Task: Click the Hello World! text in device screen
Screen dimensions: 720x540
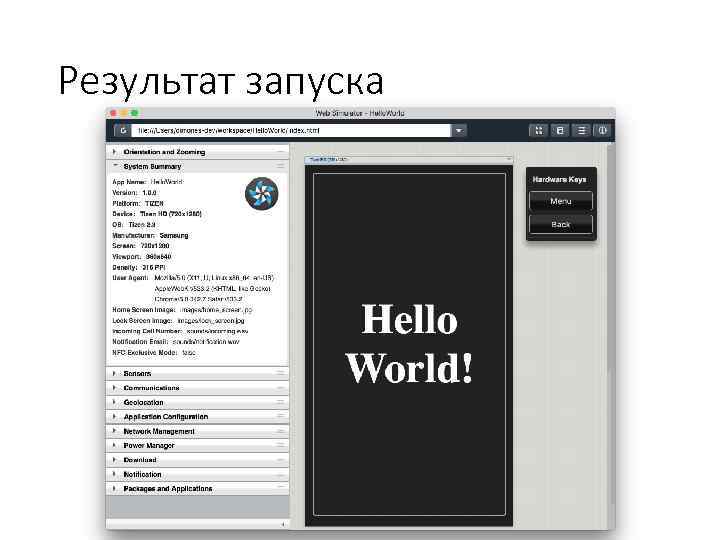Action: [409, 343]
